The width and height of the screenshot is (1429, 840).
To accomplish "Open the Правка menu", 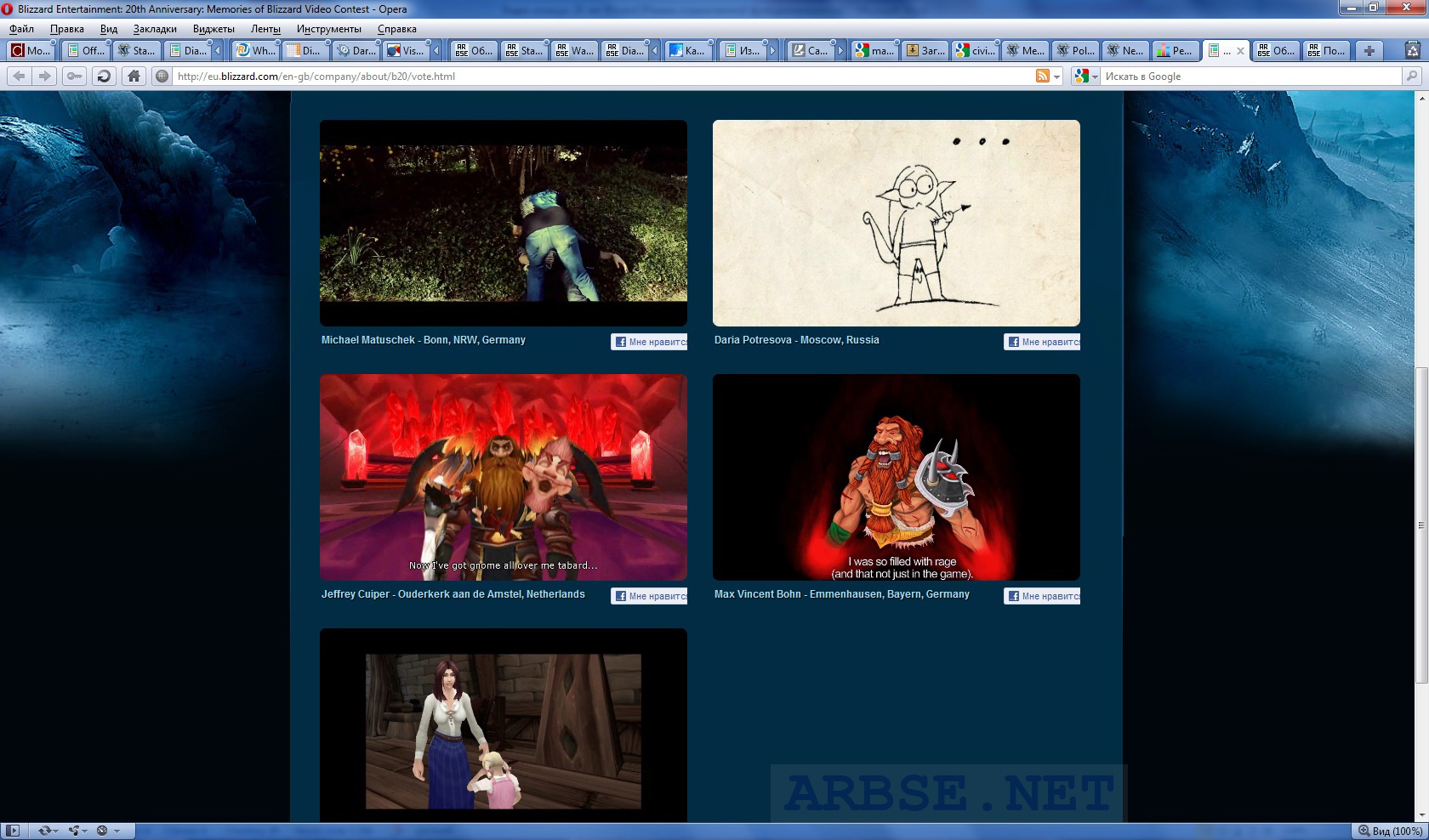I will 67,29.
